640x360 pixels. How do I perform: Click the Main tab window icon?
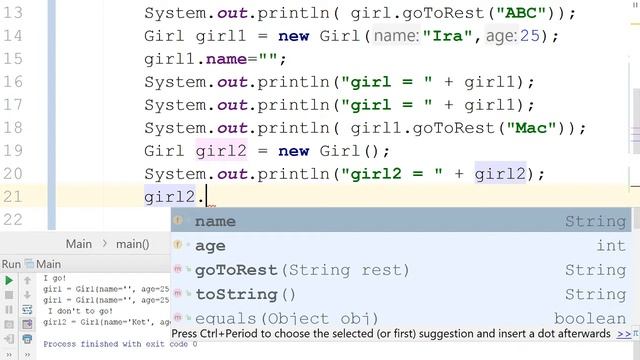(x=29, y=264)
